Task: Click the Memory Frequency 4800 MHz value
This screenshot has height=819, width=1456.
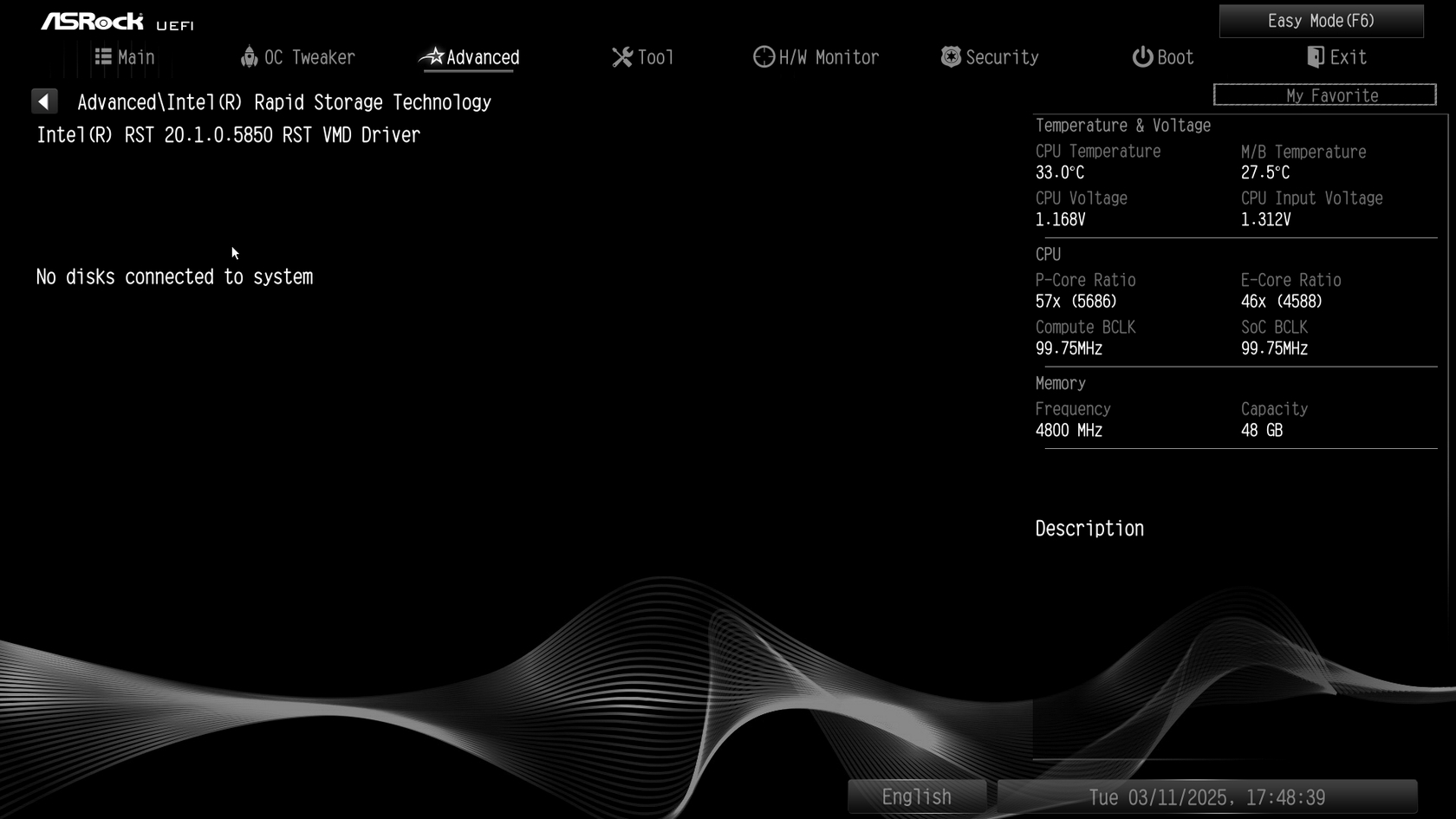Action: coord(1069,430)
